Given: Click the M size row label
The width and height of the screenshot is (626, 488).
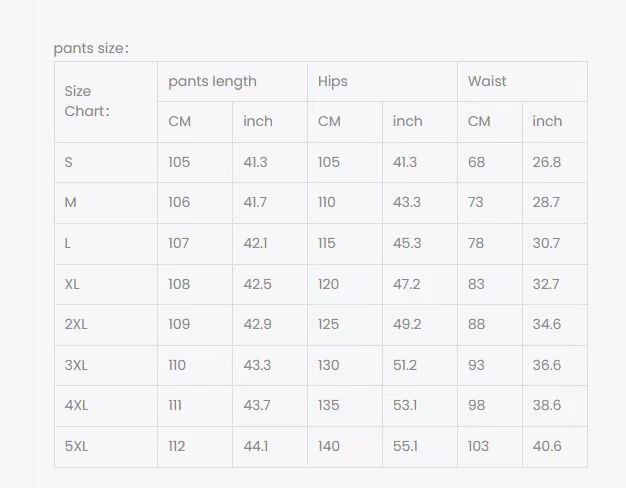Looking at the screenshot, I should point(70,202).
